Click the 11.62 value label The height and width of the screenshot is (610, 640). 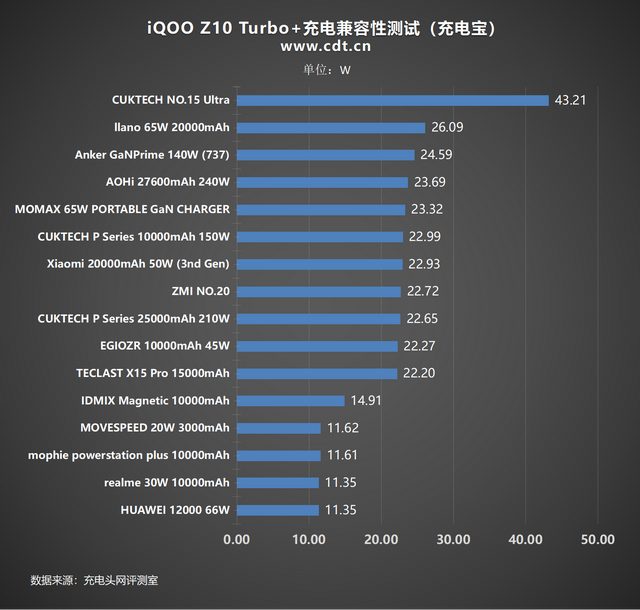click(343, 428)
